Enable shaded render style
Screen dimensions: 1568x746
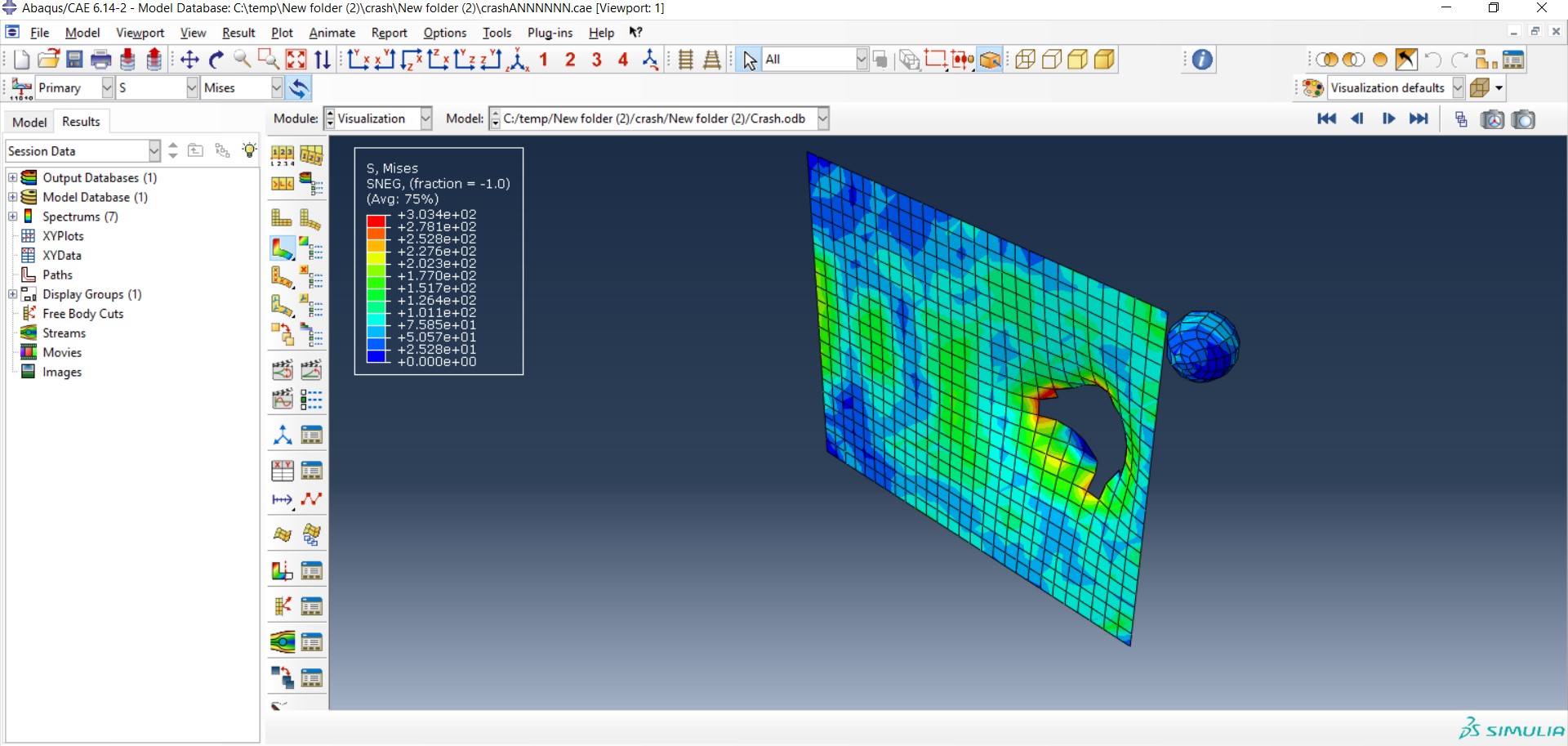click(x=1104, y=60)
